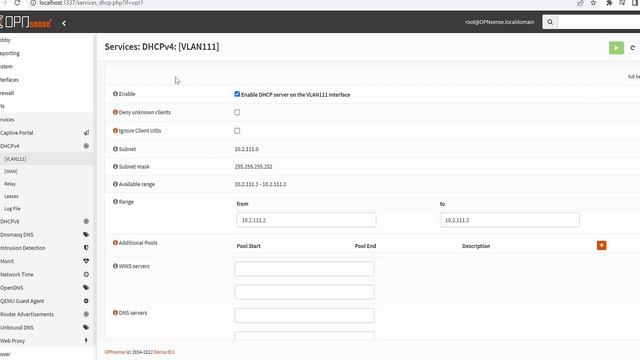This screenshot has height=360, width=640.
Task: Show help for Deny unknown clients
Action: 115,112
